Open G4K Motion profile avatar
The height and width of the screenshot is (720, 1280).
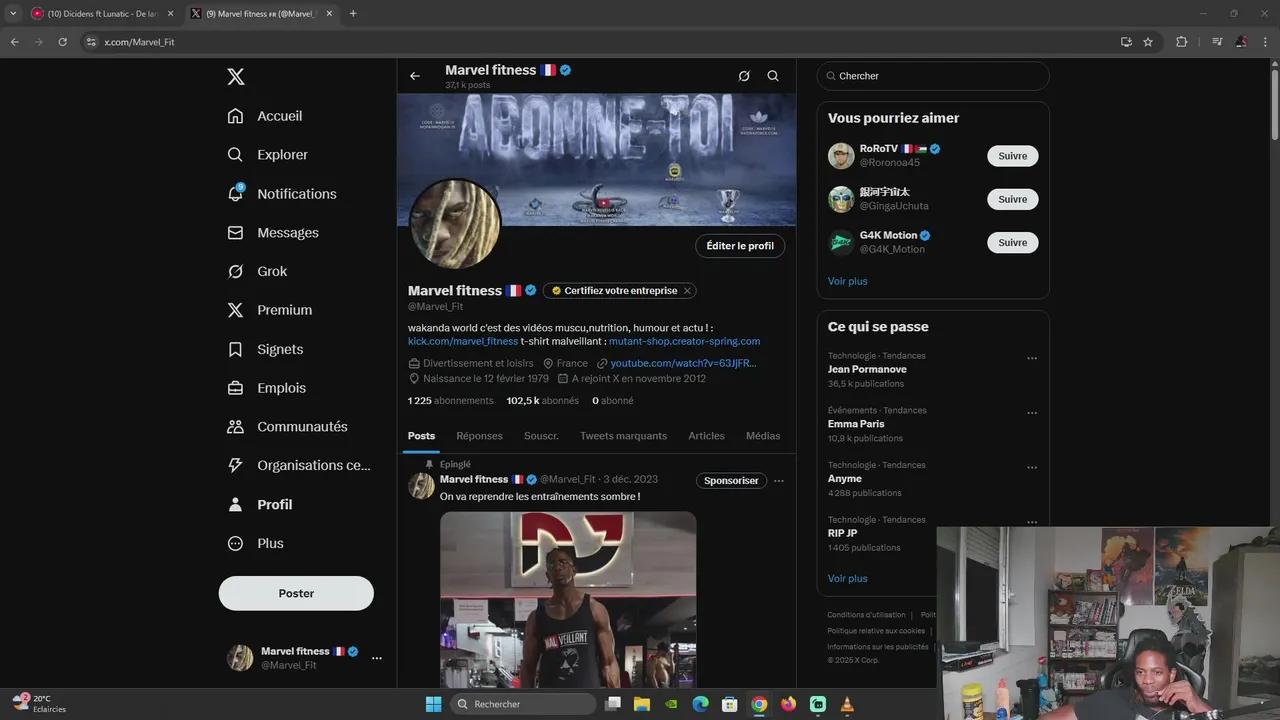coord(841,242)
